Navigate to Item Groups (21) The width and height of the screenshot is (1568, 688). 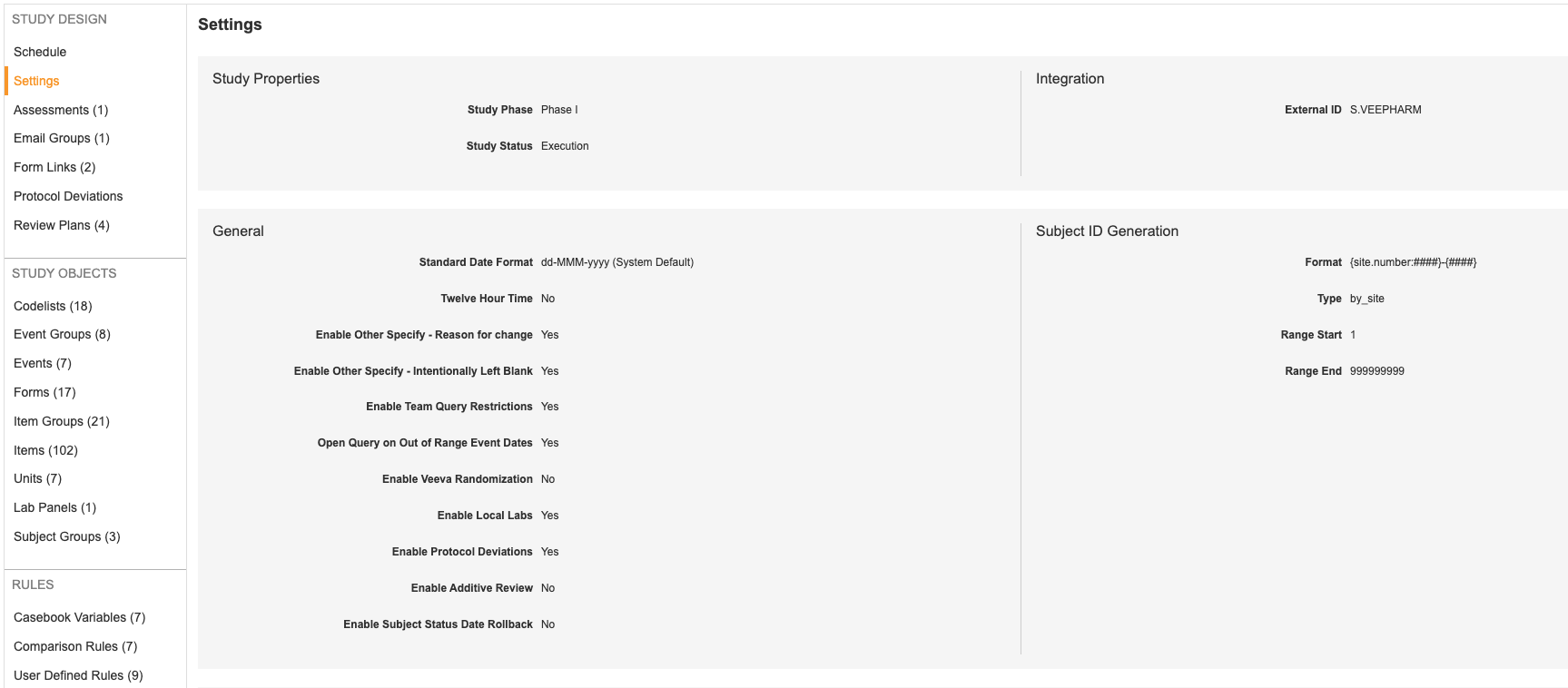point(62,421)
